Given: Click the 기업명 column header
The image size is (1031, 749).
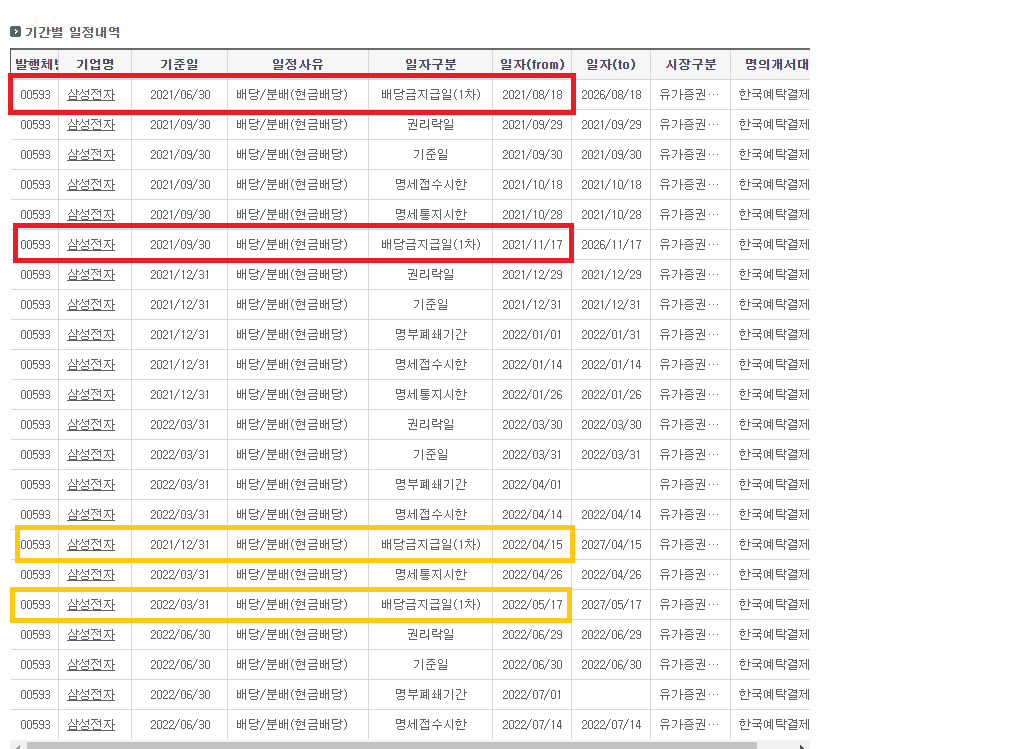Looking at the screenshot, I should 95,64.
